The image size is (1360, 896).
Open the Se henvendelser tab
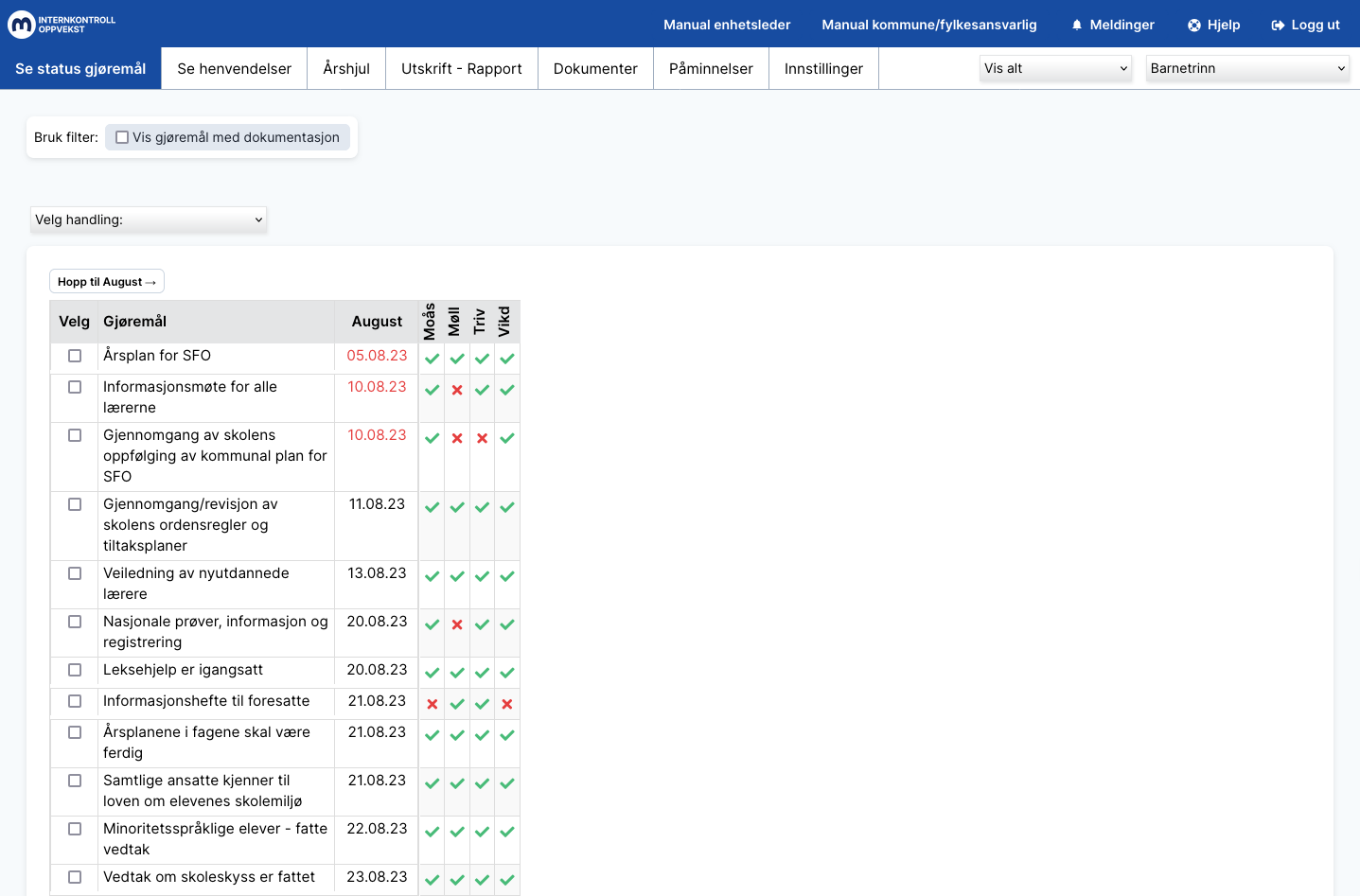[x=235, y=68]
